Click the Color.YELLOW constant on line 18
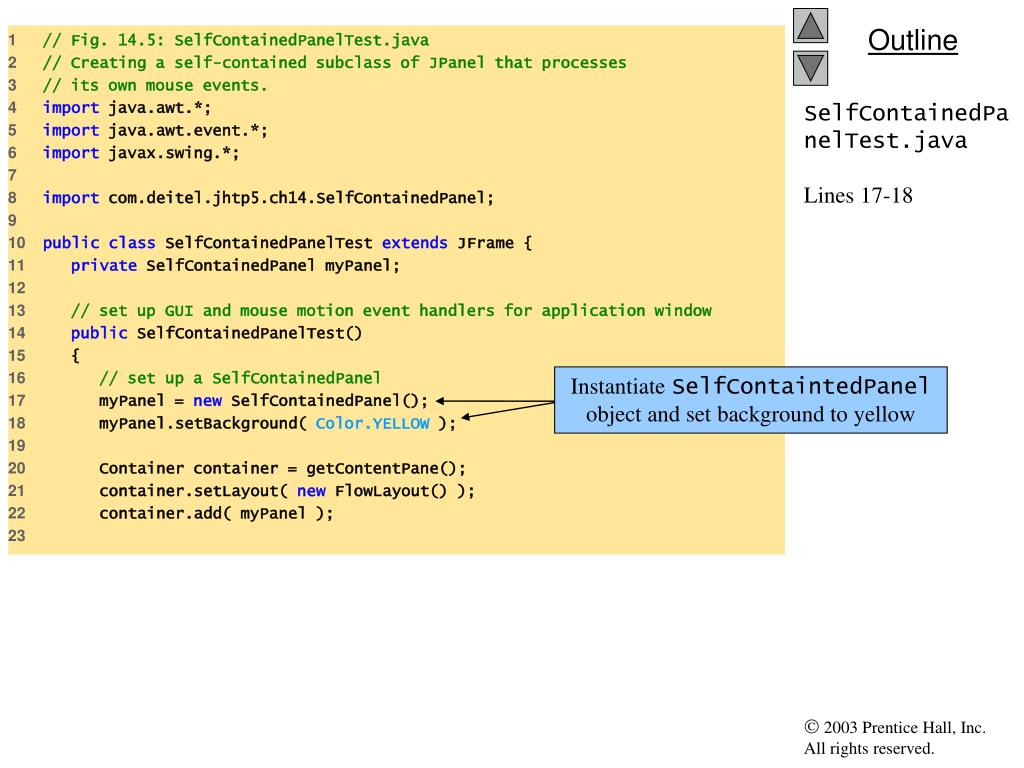This screenshot has height=768, width=1024. coord(372,423)
